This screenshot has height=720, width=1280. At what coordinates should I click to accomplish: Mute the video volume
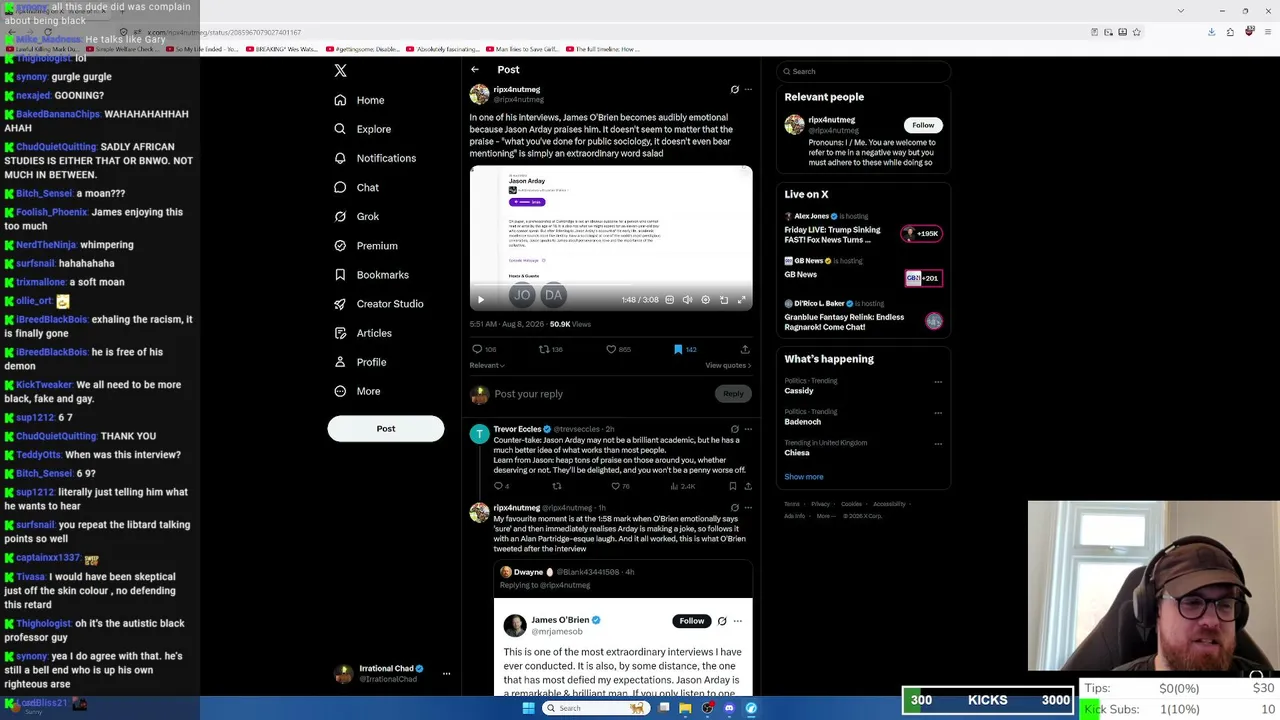click(x=687, y=300)
